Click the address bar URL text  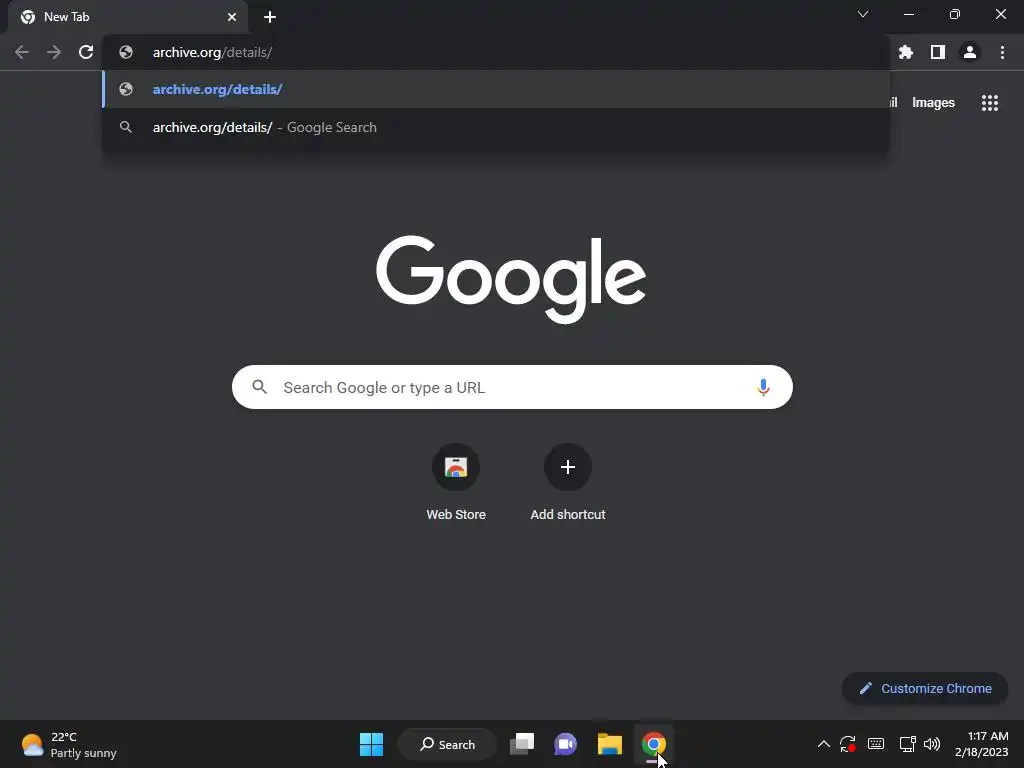coord(212,52)
